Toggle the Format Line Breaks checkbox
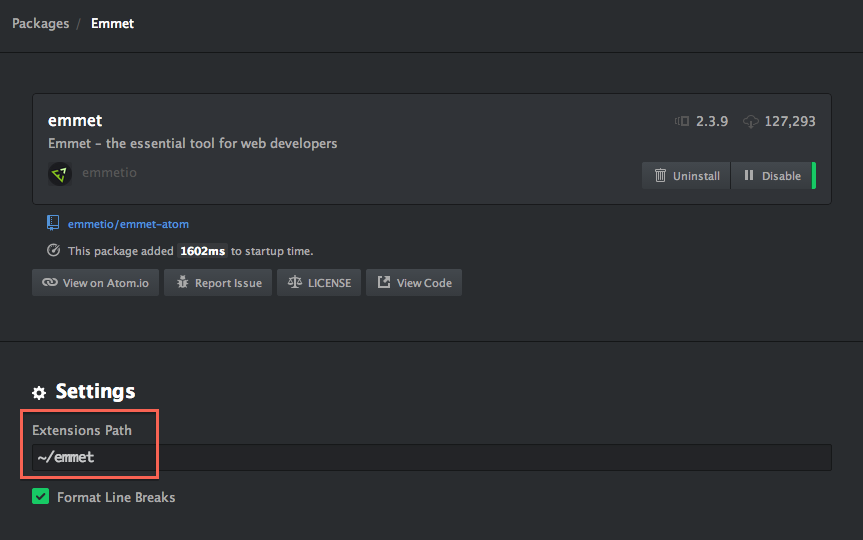863x540 pixels. [41, 497]
